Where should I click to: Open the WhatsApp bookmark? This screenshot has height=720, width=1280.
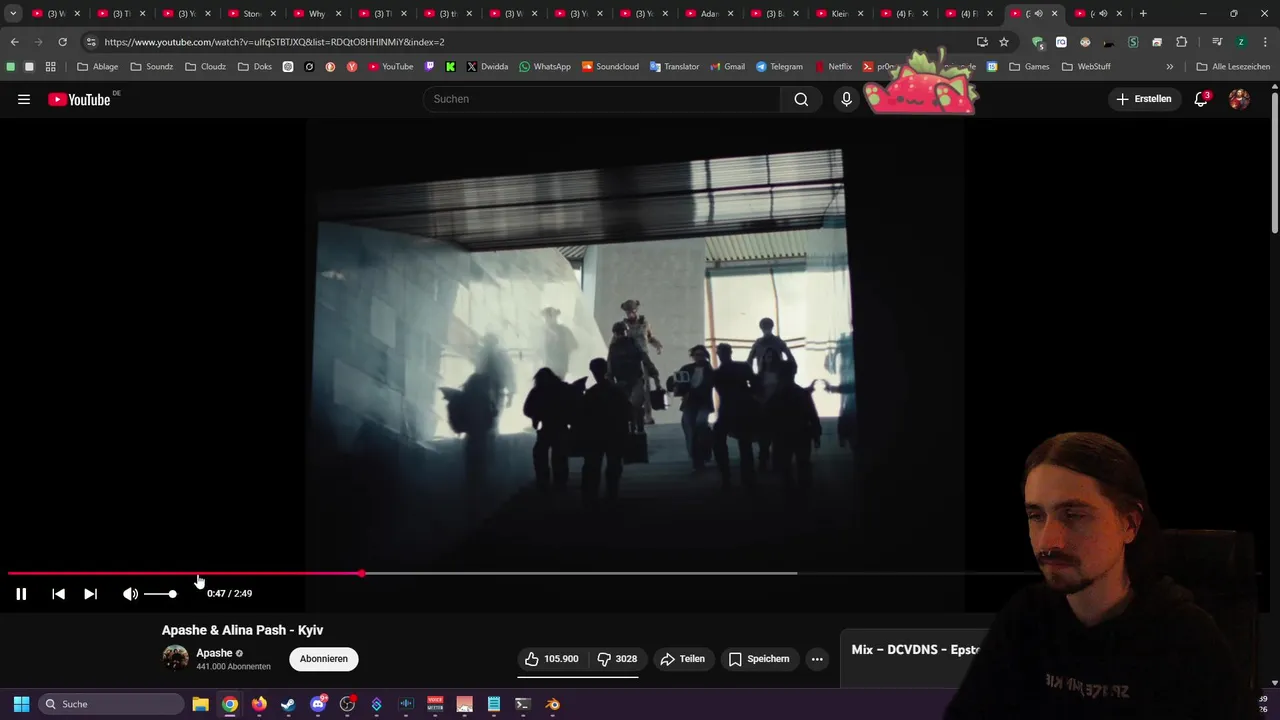click(545, 67)
